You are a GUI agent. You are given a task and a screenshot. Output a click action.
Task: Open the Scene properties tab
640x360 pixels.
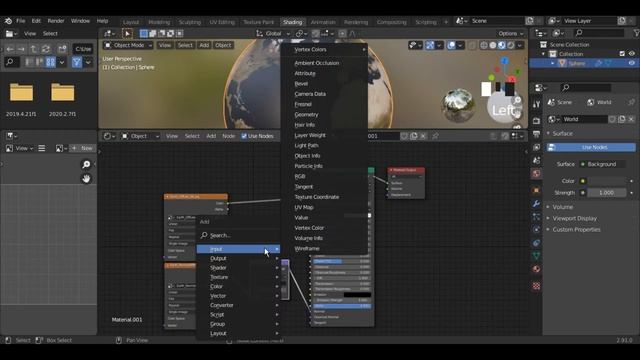536,160
